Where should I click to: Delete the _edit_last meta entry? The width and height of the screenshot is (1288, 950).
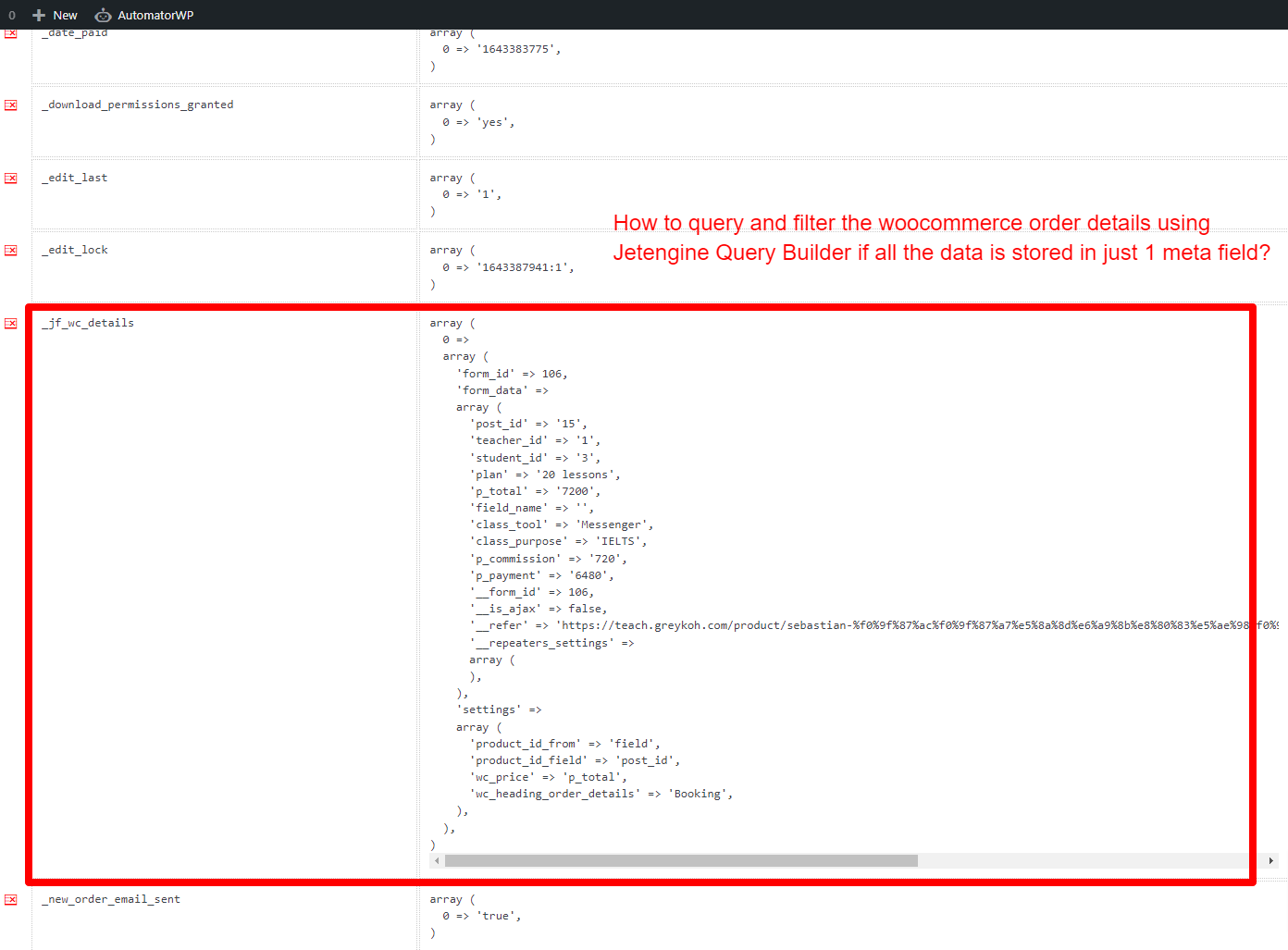pos(10,178)
